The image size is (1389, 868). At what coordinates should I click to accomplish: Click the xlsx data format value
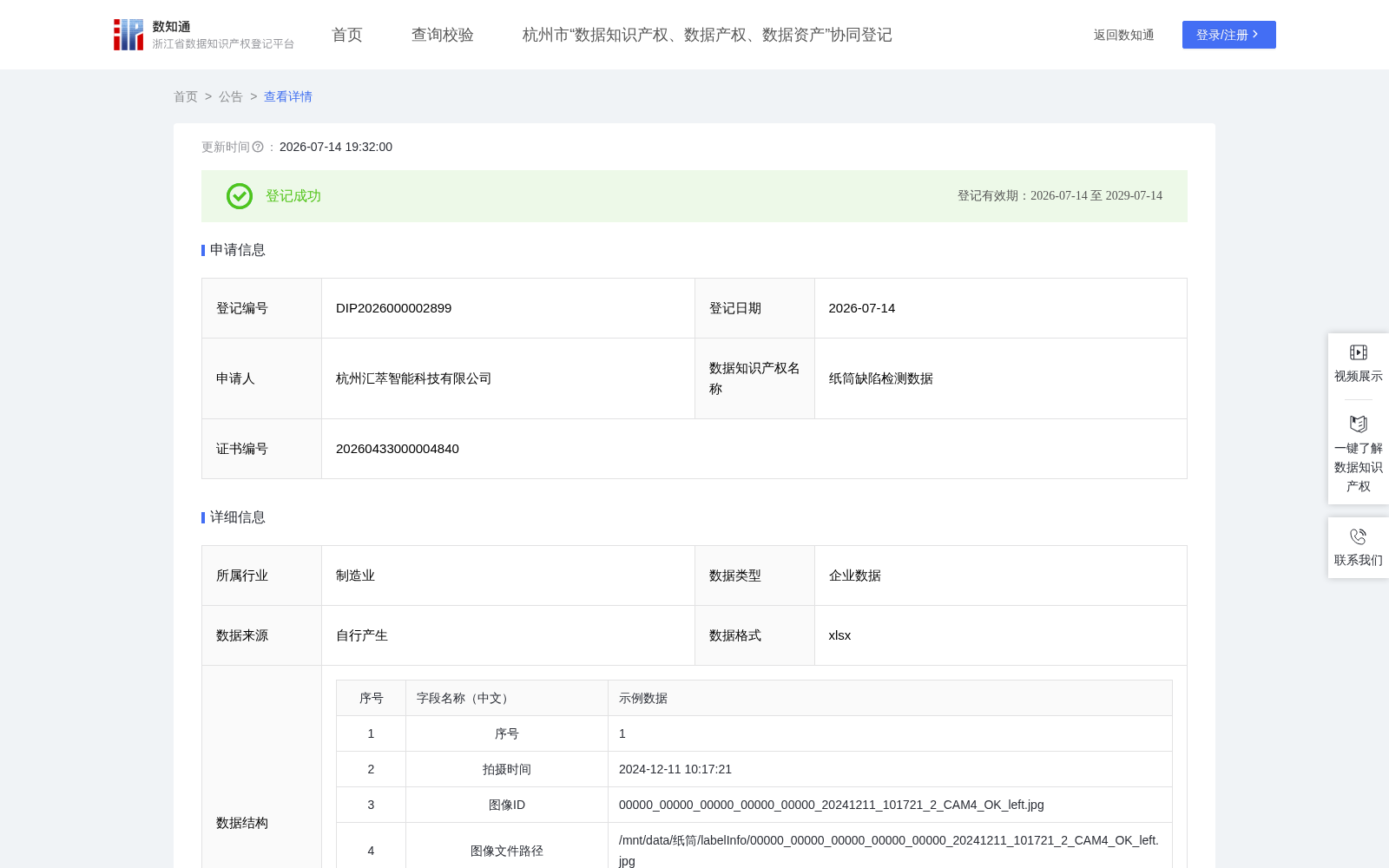840,635
